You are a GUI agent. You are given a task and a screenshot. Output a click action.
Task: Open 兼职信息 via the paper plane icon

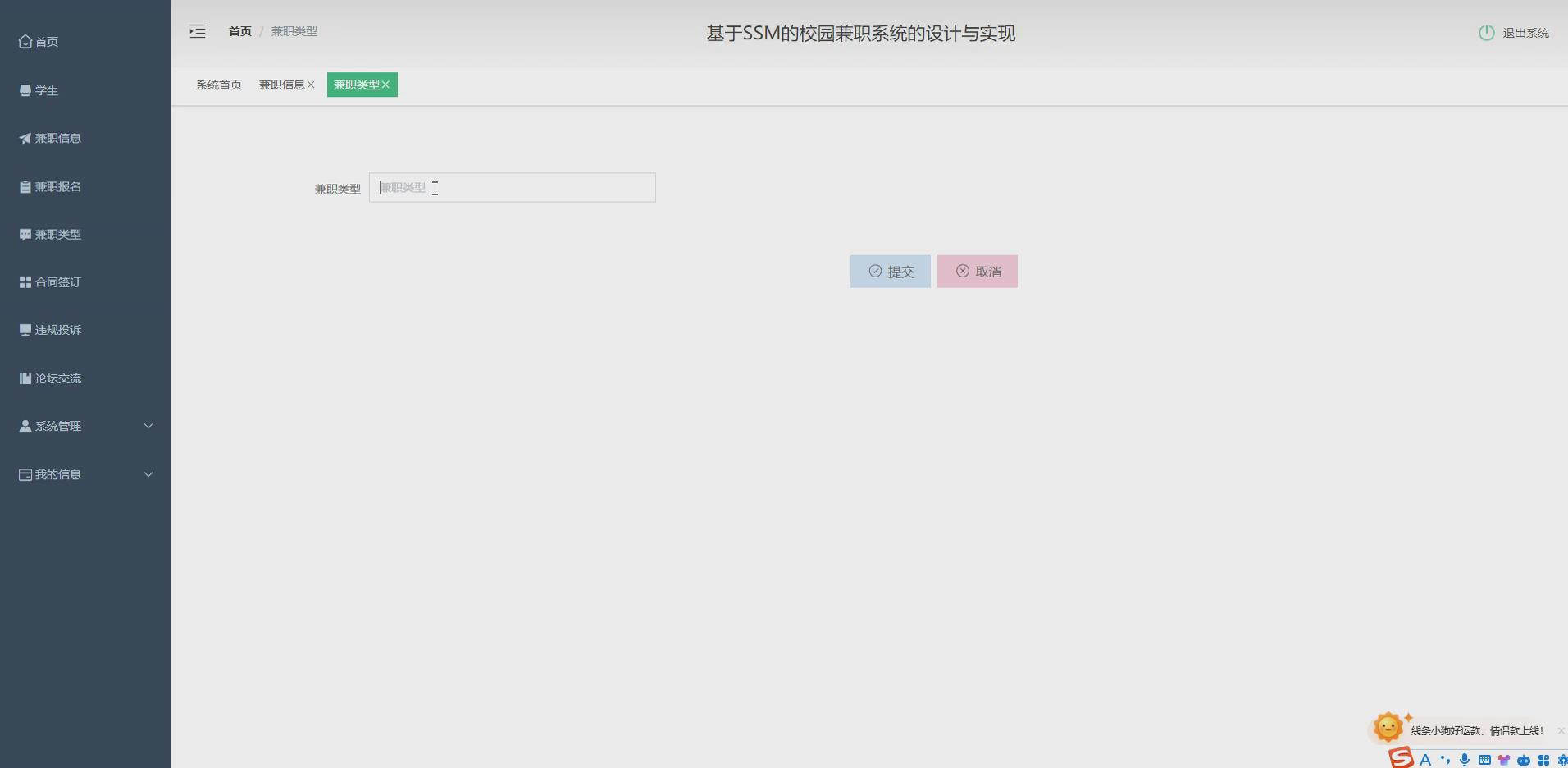[24, 138]
